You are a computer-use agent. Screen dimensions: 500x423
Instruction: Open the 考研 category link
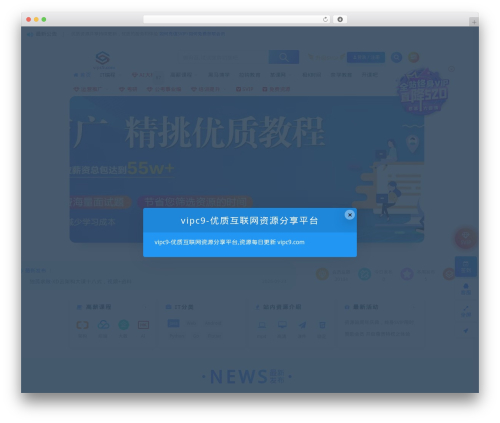click(128, 89)
